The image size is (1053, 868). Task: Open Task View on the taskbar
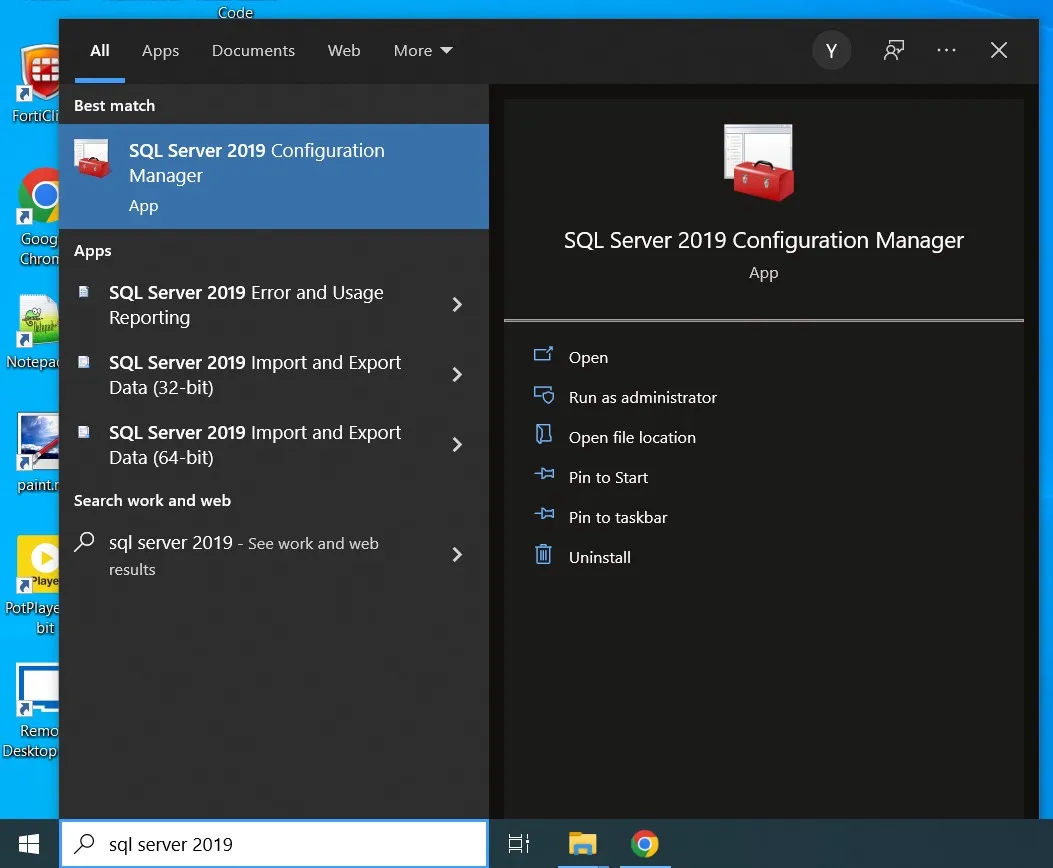[x=518, y=844]
